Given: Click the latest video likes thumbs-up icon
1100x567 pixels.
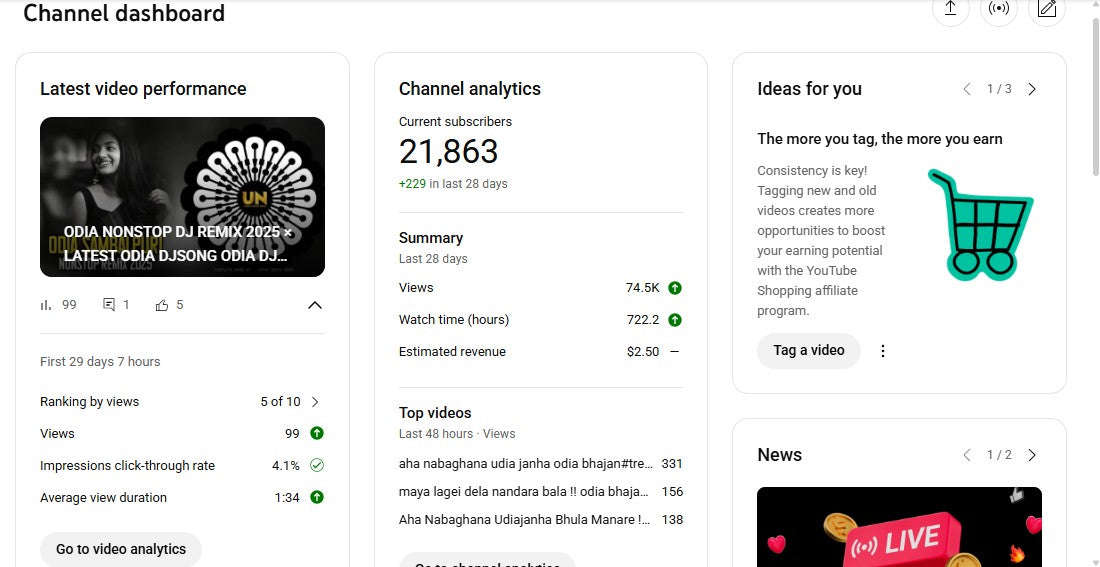Looking at the screenshot, I should point(162,305).
